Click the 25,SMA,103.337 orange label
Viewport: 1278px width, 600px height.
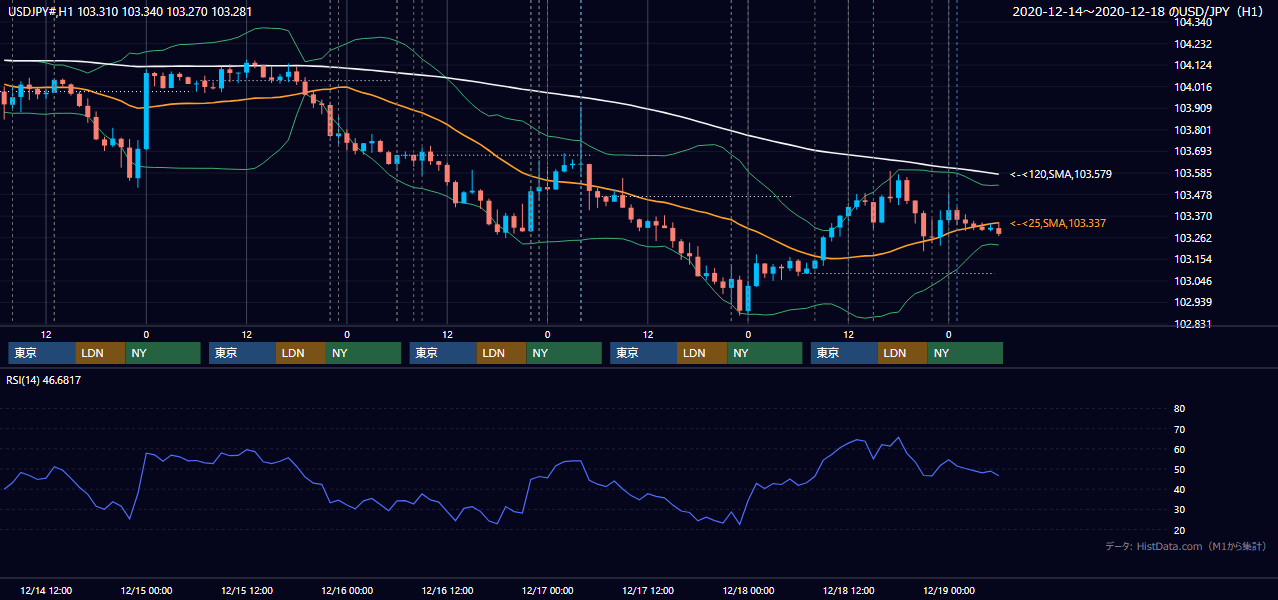[1058, 223]
